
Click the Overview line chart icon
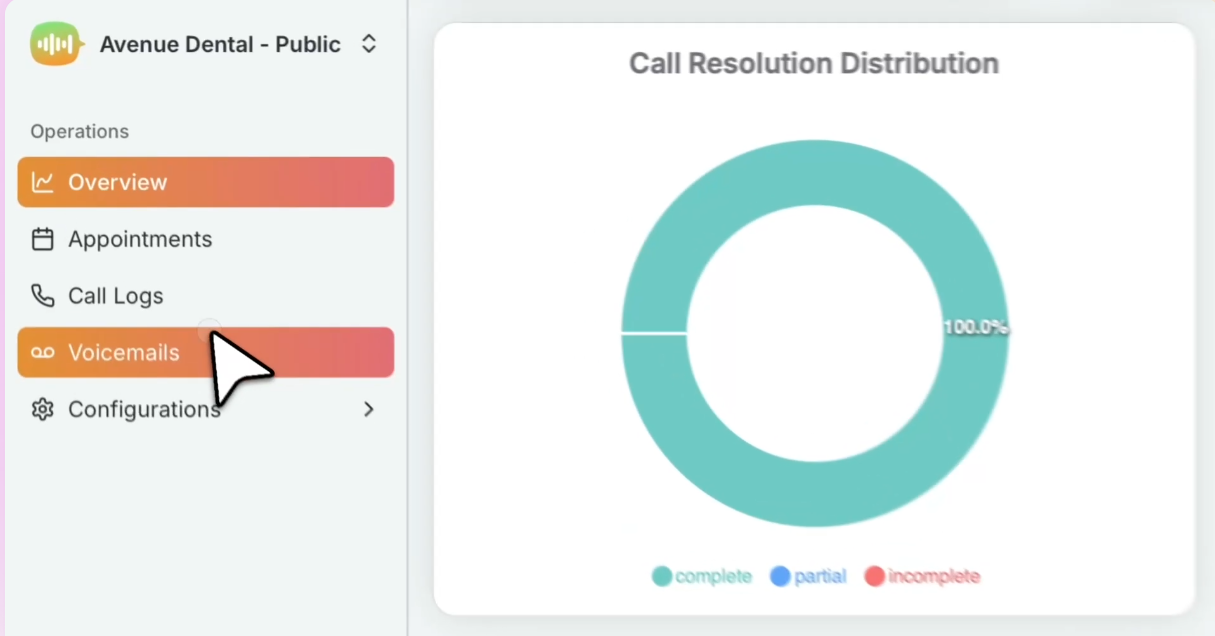42,182
